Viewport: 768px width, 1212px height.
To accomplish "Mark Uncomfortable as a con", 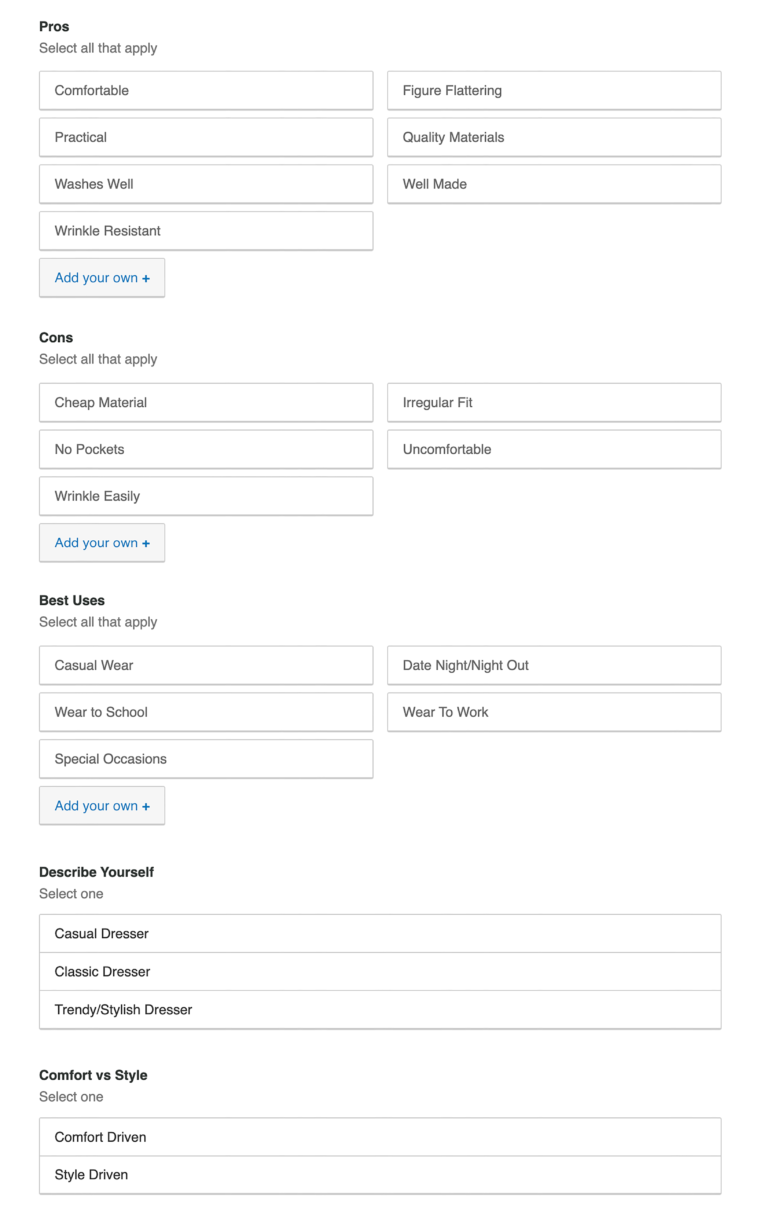I will [553, 449].
